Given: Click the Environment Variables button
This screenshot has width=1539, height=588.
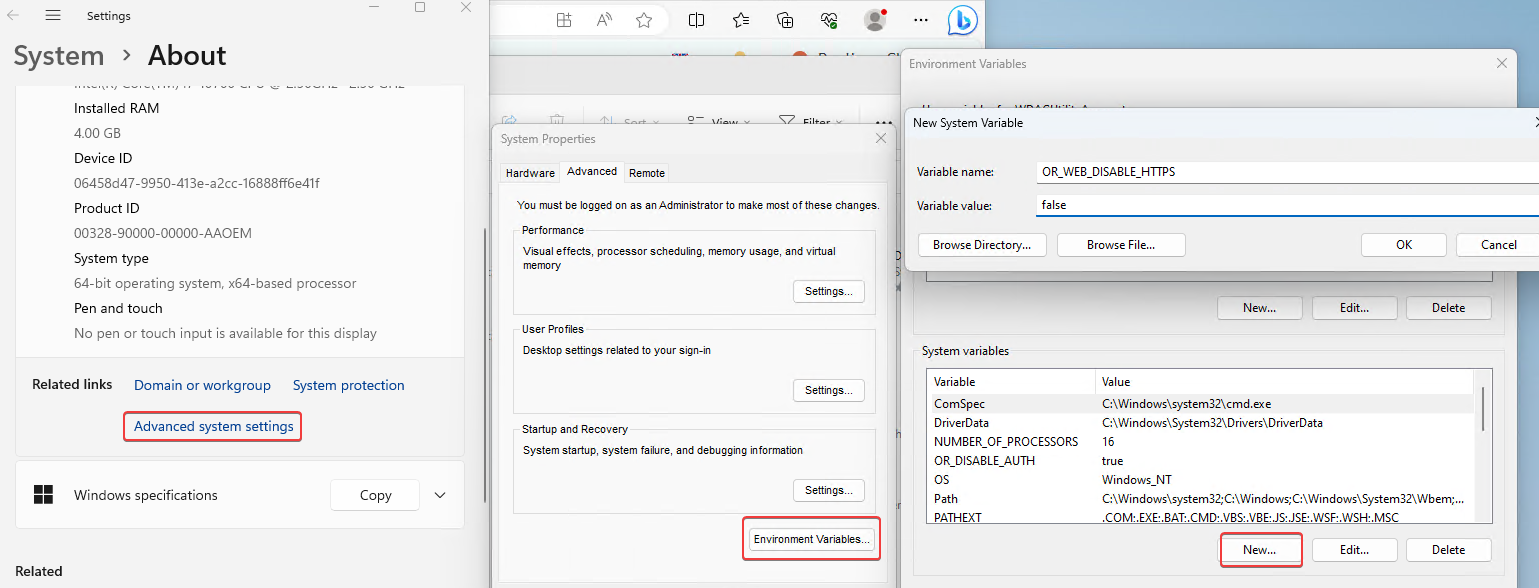Looking at the screenshot, I should coord(812,539).
